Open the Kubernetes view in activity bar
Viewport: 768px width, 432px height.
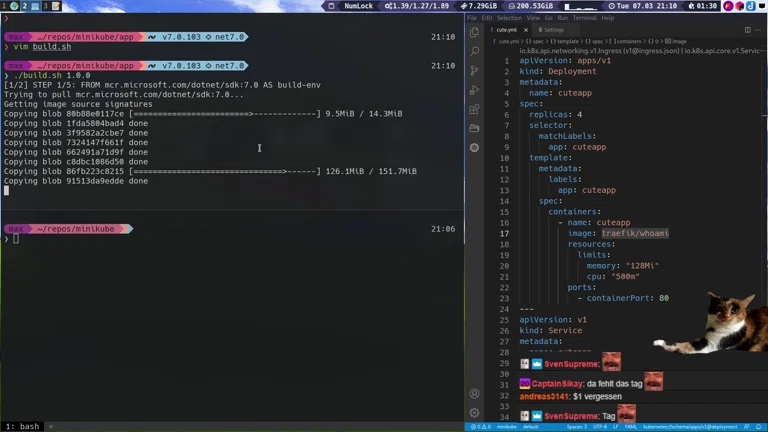[474, 147]
